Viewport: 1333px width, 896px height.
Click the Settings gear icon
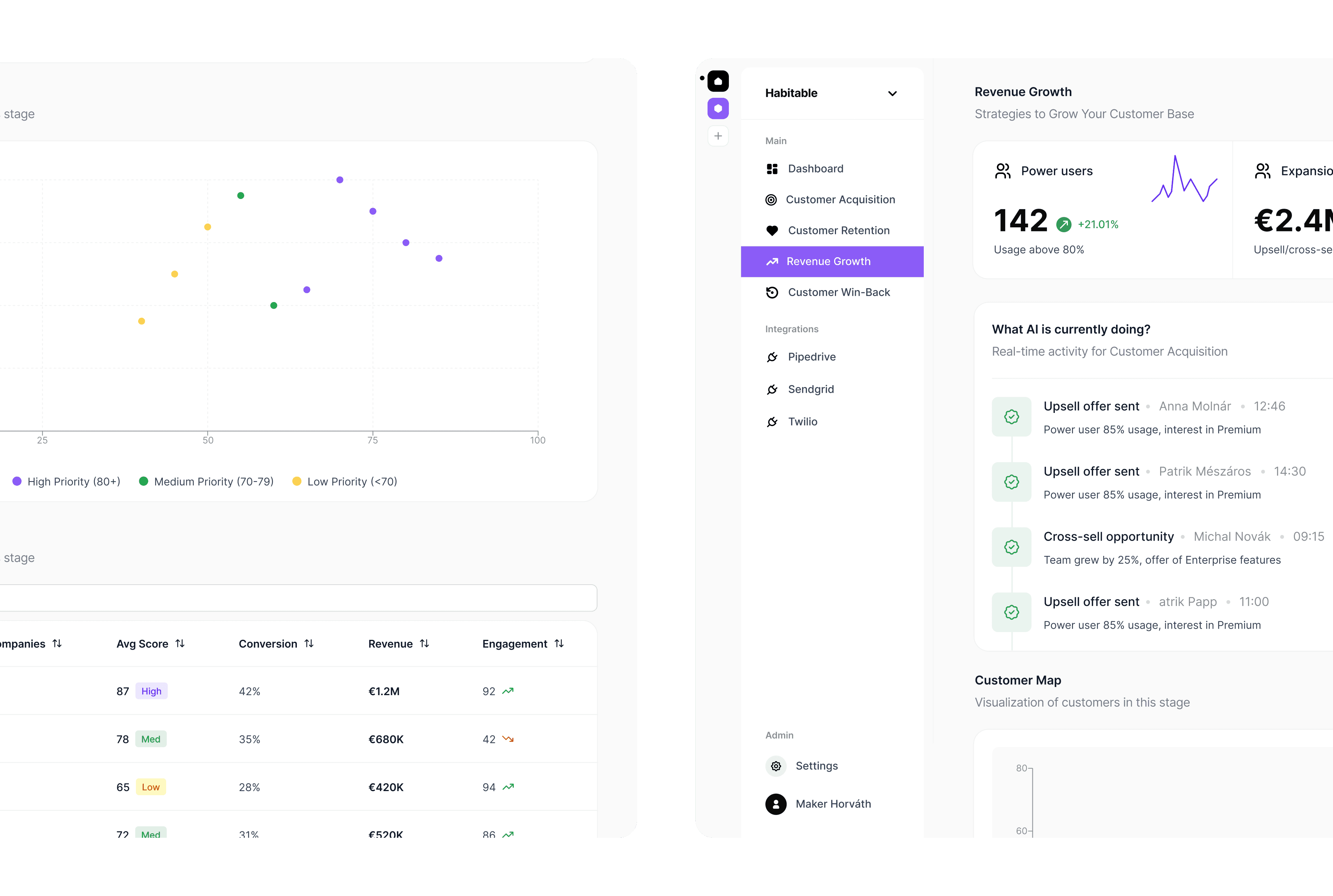click(x=776, y=766)
